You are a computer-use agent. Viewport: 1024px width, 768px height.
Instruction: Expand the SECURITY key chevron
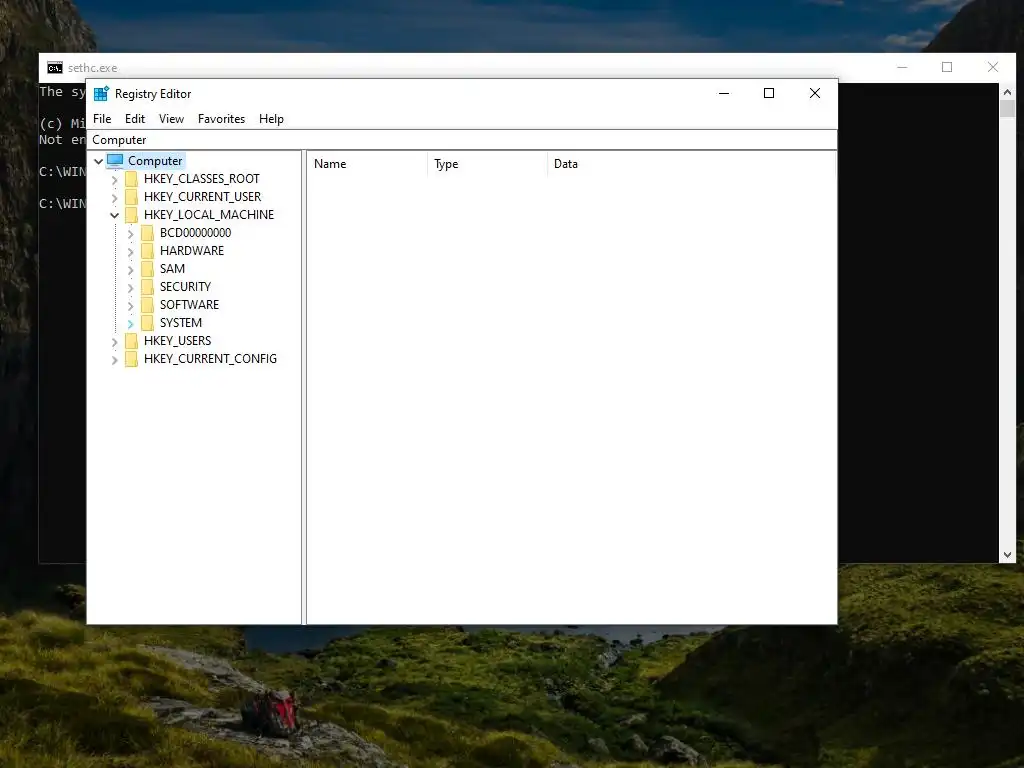131,287
